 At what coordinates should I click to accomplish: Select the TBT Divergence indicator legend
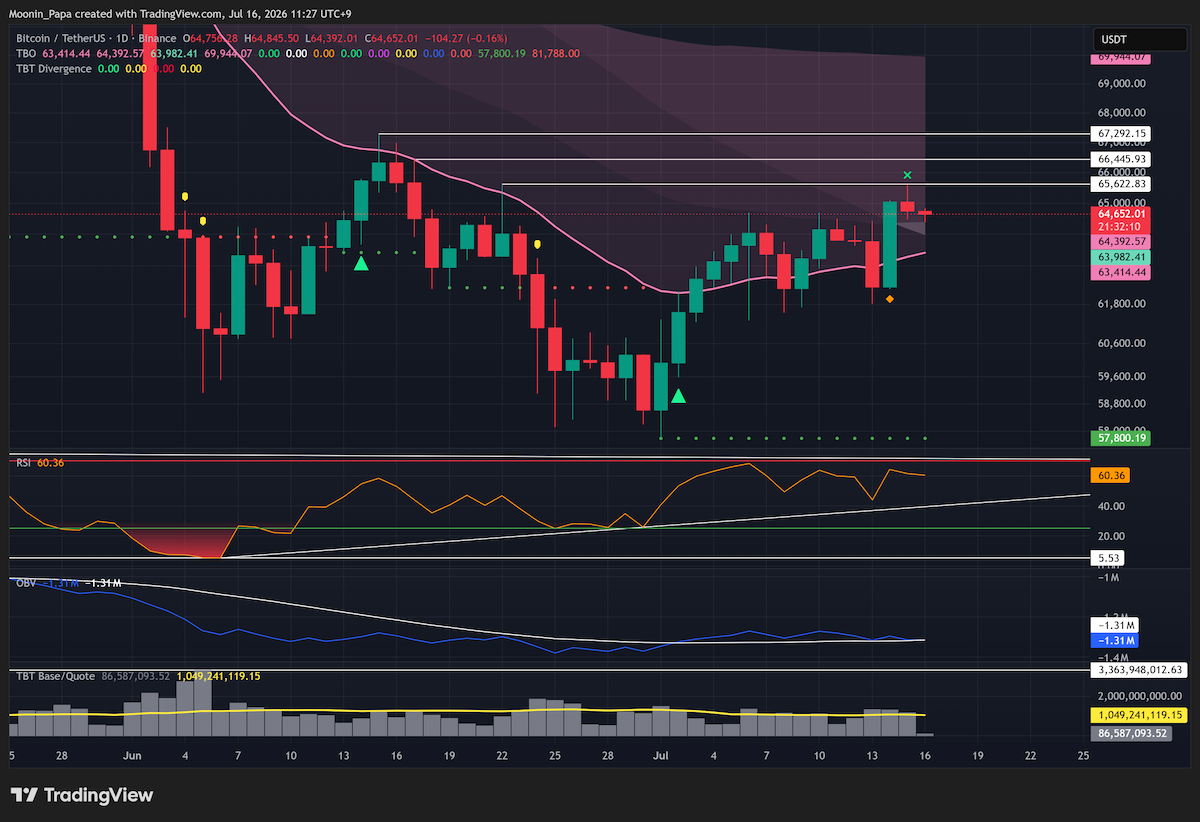click(x=53, y=69)
